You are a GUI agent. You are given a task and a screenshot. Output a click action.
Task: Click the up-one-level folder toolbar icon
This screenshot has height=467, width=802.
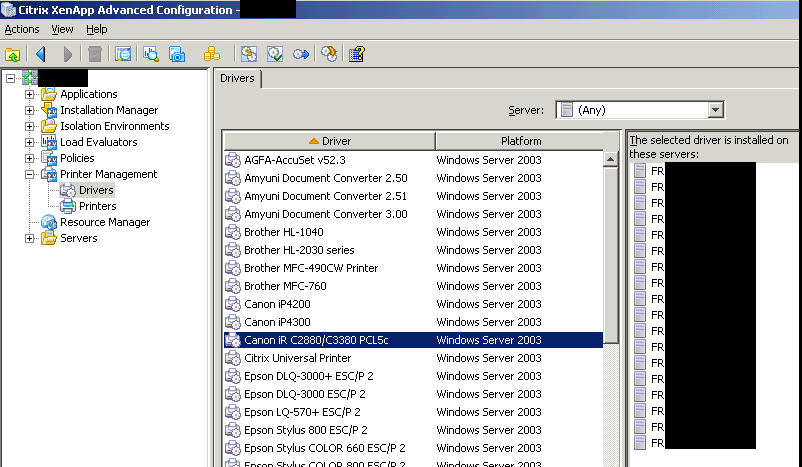12,54
